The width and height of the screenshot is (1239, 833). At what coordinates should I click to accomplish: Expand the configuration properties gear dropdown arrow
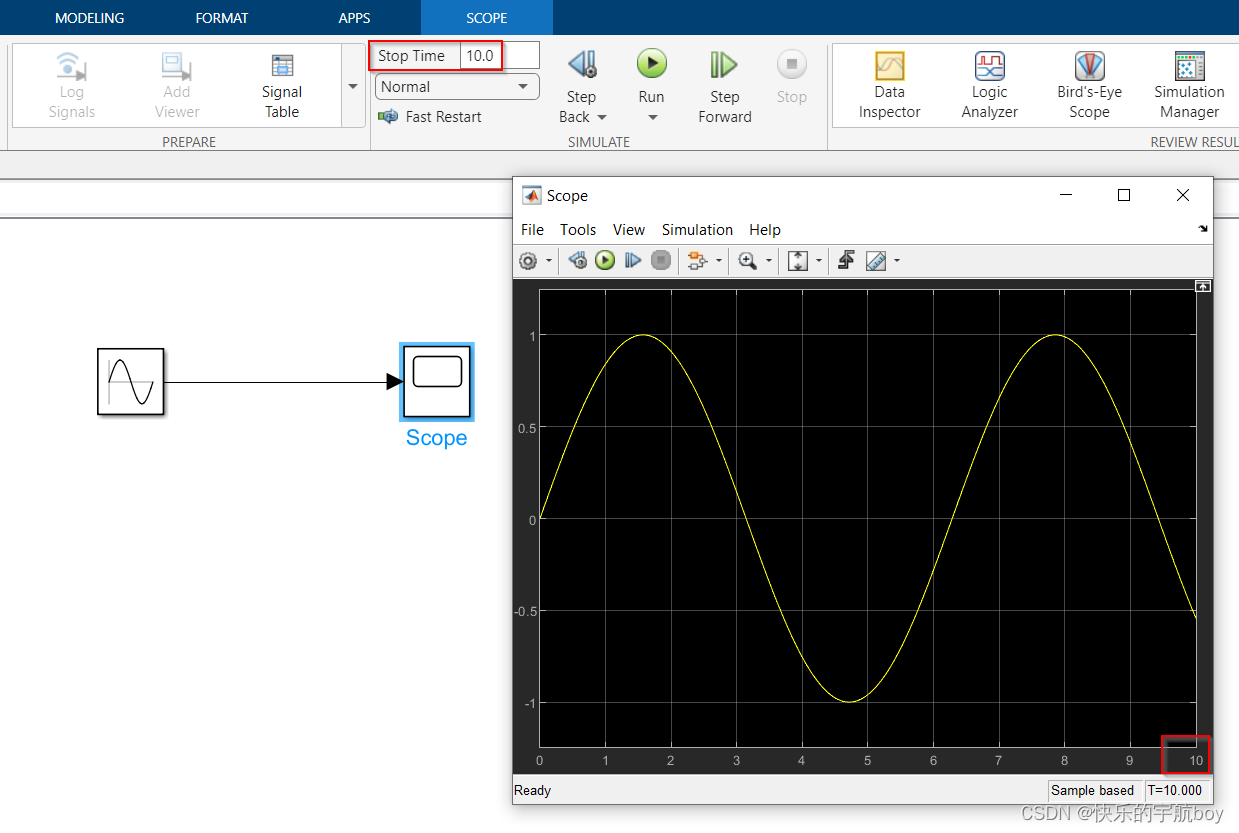pyautogui.click(x=549, y=261)
